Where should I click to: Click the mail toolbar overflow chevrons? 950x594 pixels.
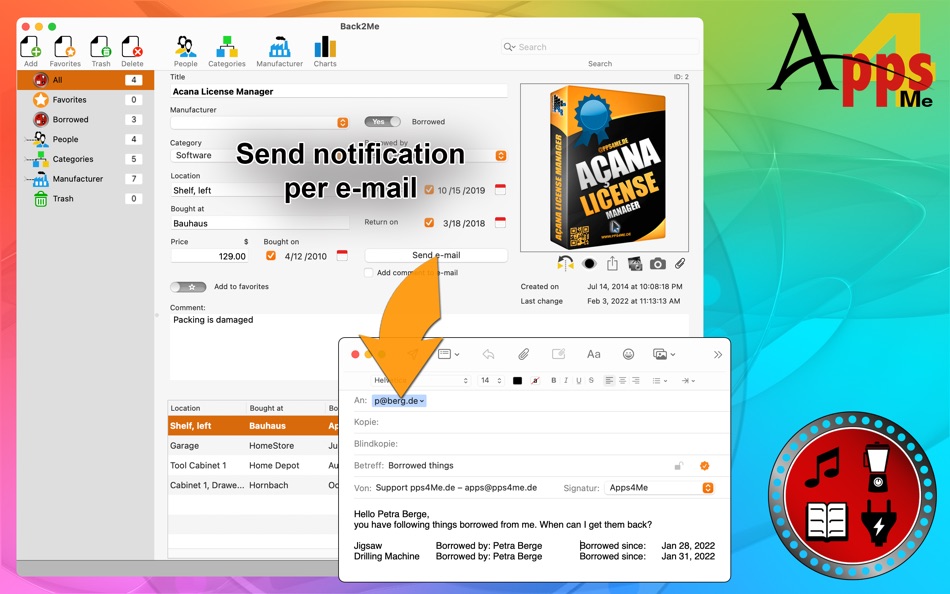click(x=718, y=355)
